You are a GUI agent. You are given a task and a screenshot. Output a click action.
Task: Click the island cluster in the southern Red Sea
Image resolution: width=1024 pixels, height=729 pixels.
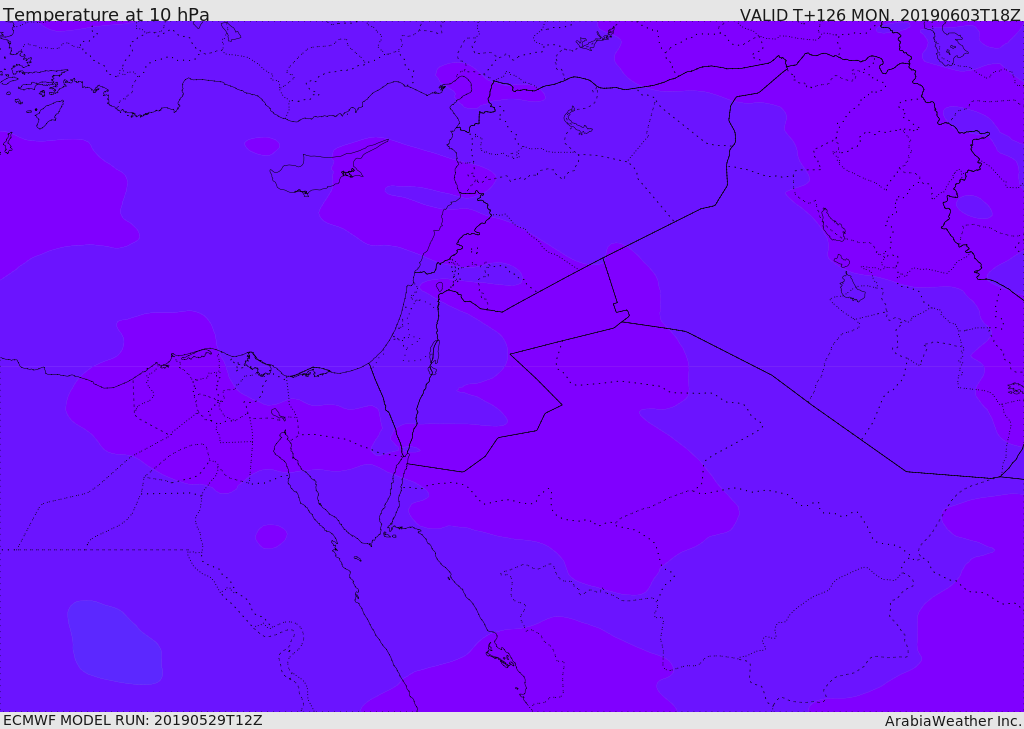[x=500, y=656]
